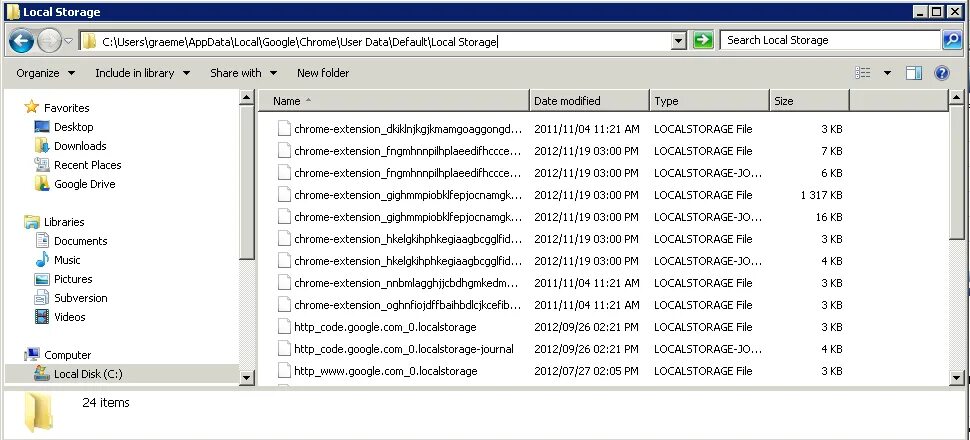
Task: Click the Help question mark icon
Action: tap(942, 73)
